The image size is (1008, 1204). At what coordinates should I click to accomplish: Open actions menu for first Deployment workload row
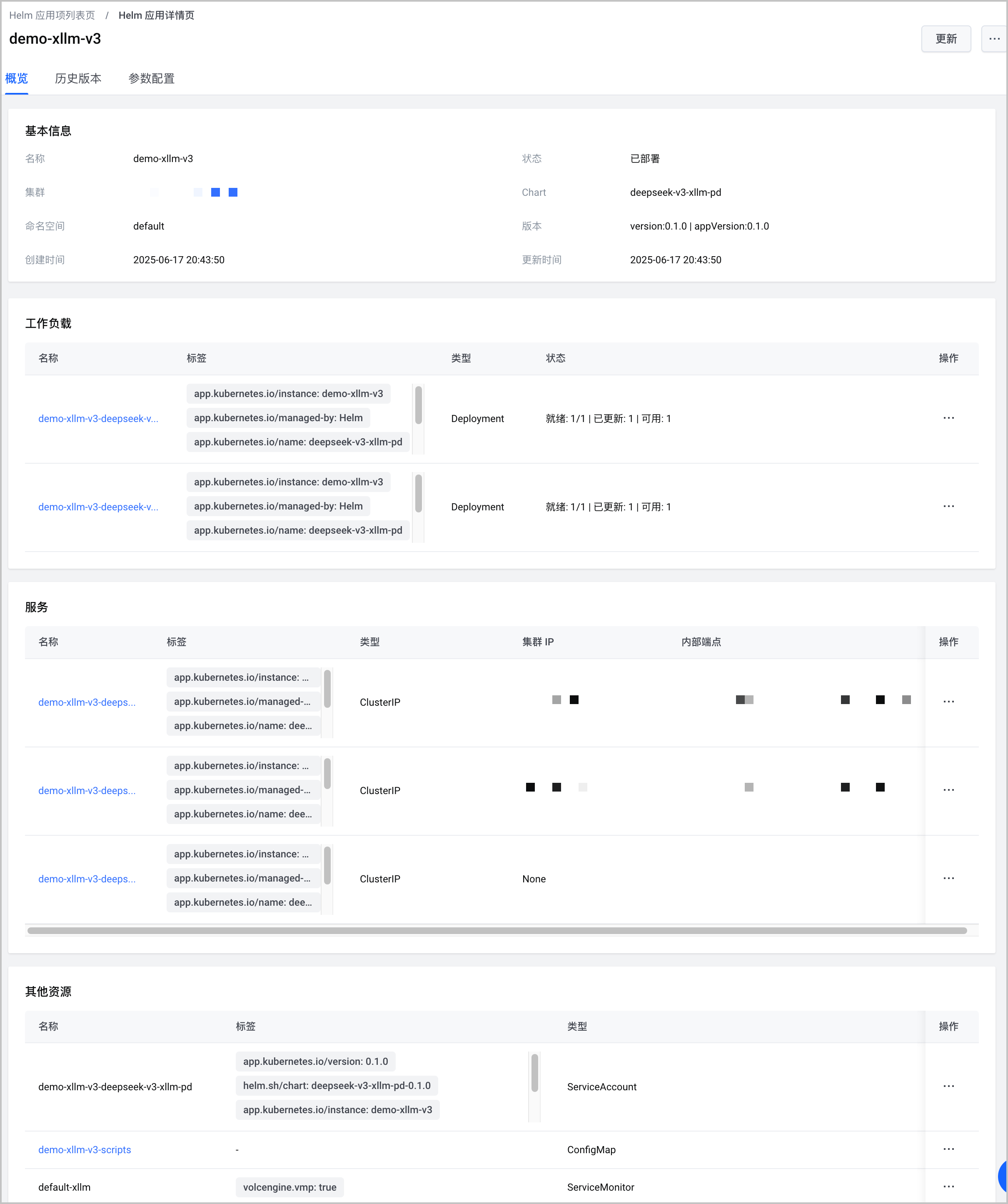[948, 418]
